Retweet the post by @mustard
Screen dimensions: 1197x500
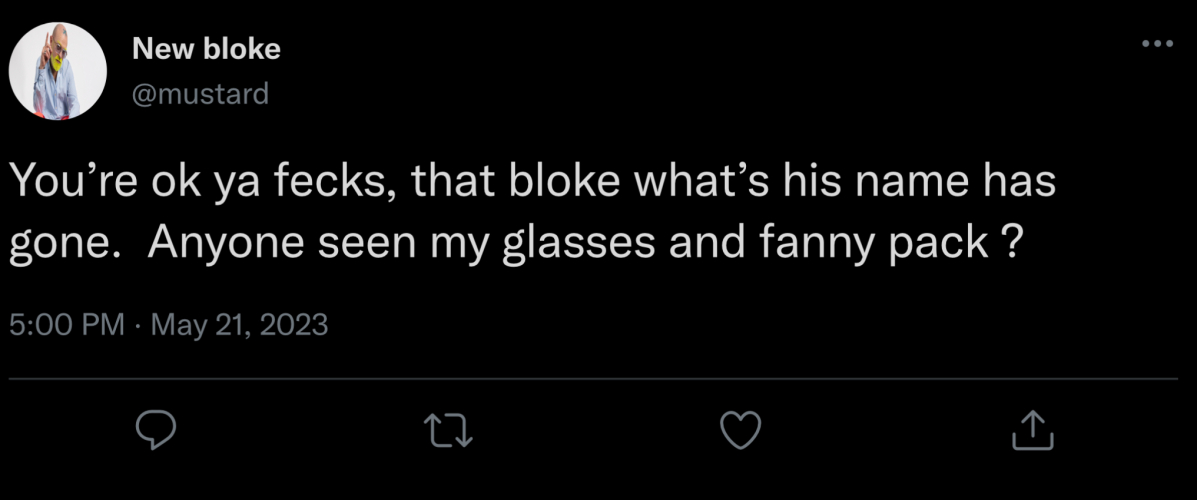(447, 430)
